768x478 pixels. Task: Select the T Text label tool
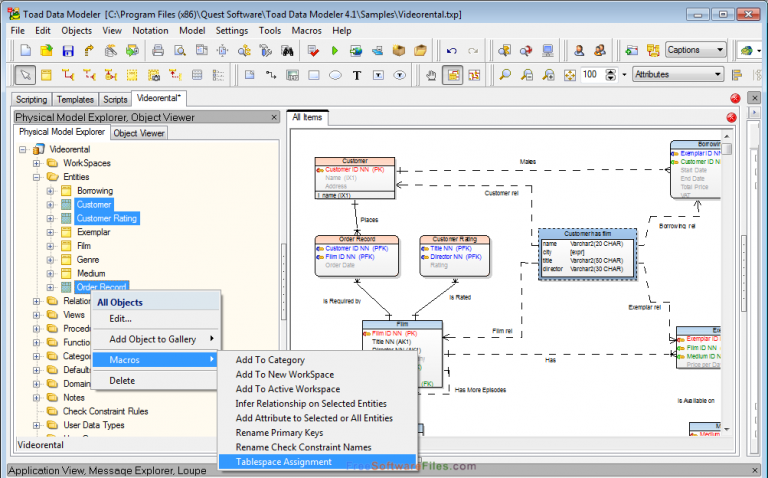pos(357,75)
